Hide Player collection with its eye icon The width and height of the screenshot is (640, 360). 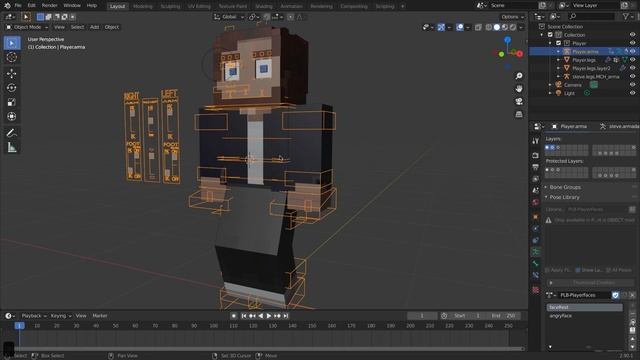(632, 43)
